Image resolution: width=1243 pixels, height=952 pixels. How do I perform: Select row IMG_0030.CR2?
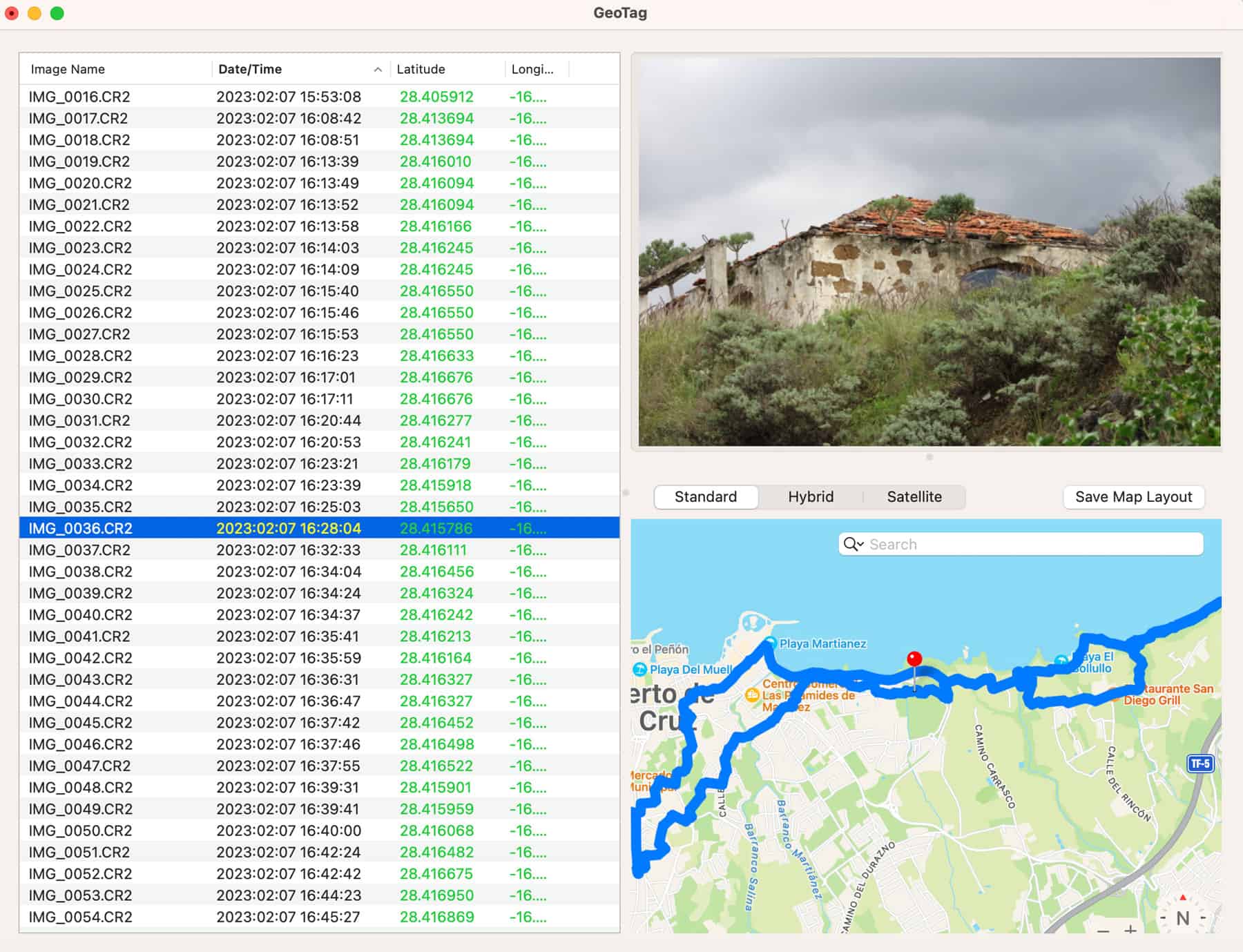[x=319, y=398]
